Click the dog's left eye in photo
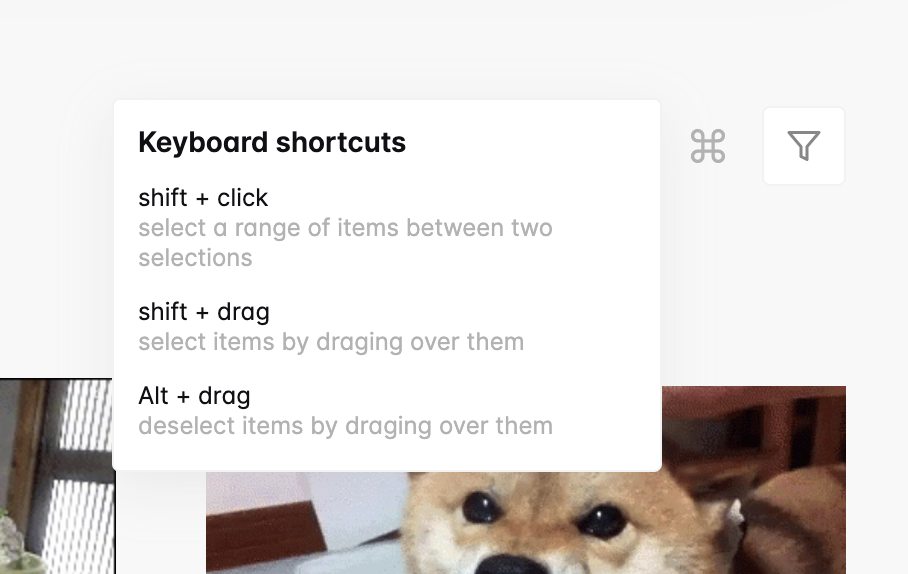Image resolution: width=908 pixels, height=574 pixels. 482,507
